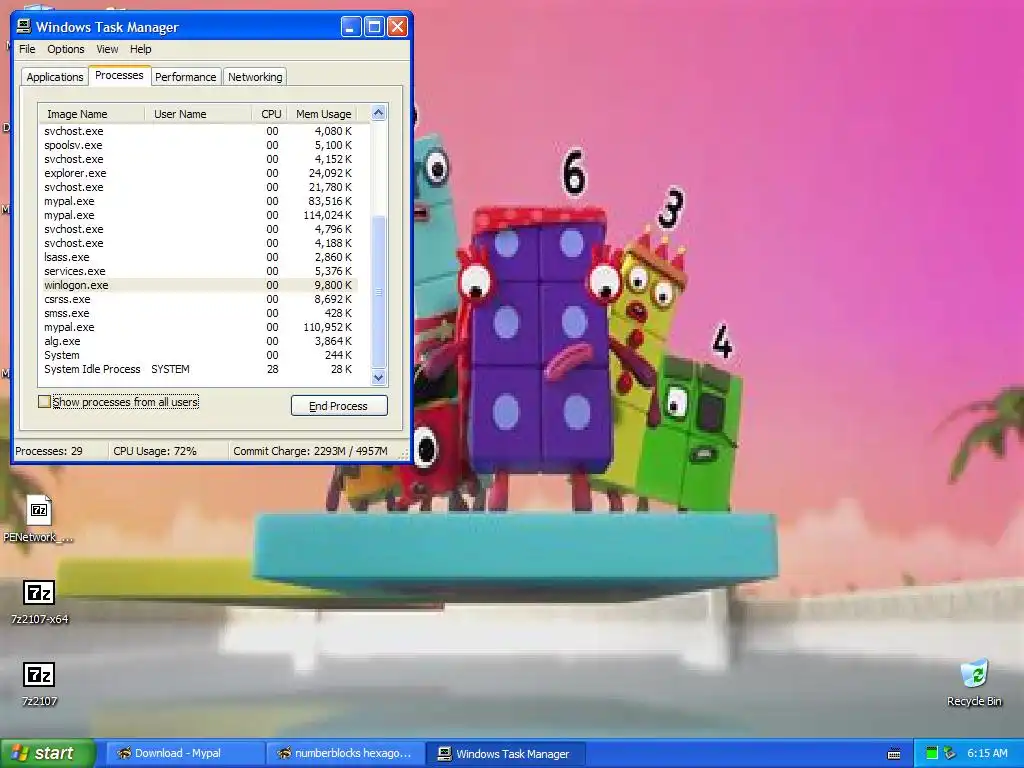The image size is (1024, 768).
Task: Click the Task Manager title bar icon
Action: pyautogui.click(x=24, y=26)
